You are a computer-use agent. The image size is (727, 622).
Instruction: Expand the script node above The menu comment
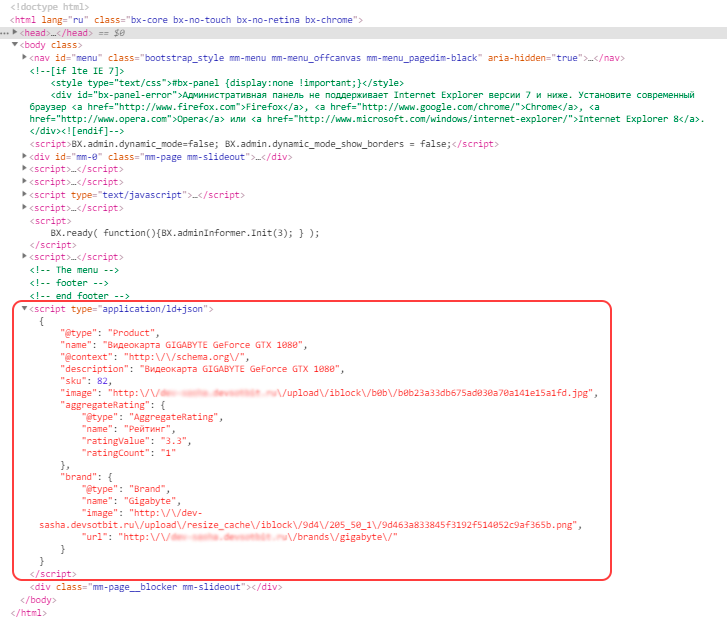25,256
